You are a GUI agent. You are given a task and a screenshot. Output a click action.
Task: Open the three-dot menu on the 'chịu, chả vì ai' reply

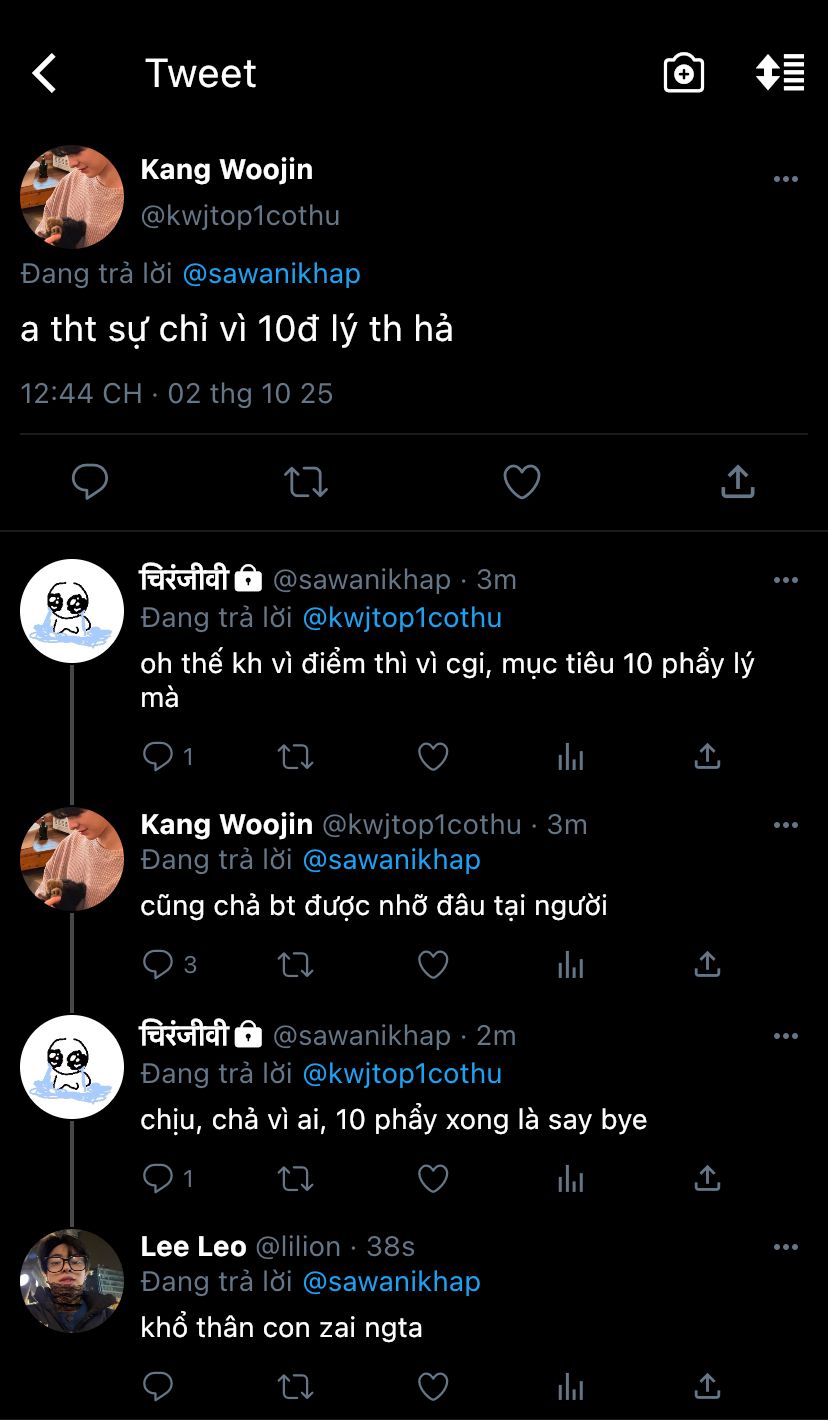click(786, 1036)
